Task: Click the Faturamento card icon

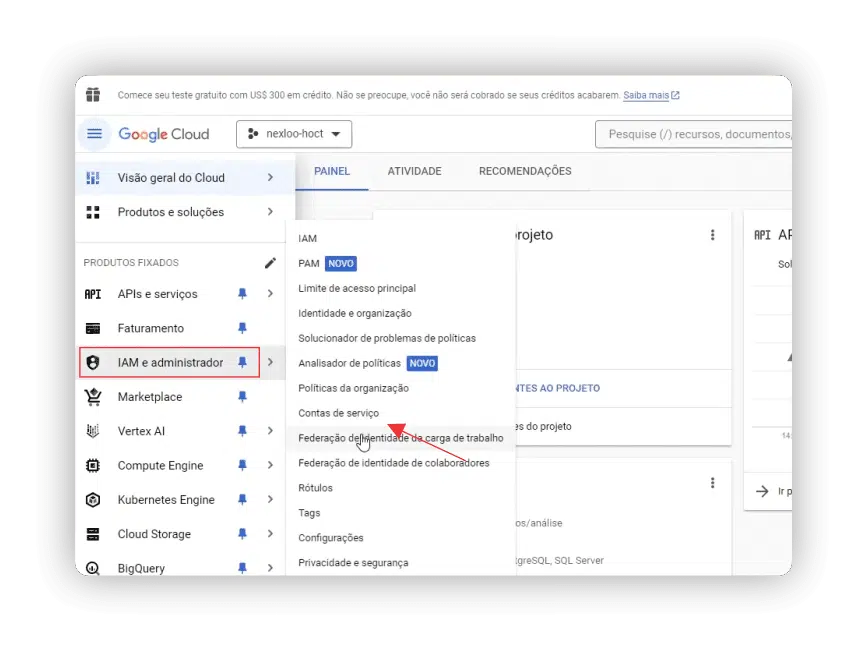Action: point(93,328)
